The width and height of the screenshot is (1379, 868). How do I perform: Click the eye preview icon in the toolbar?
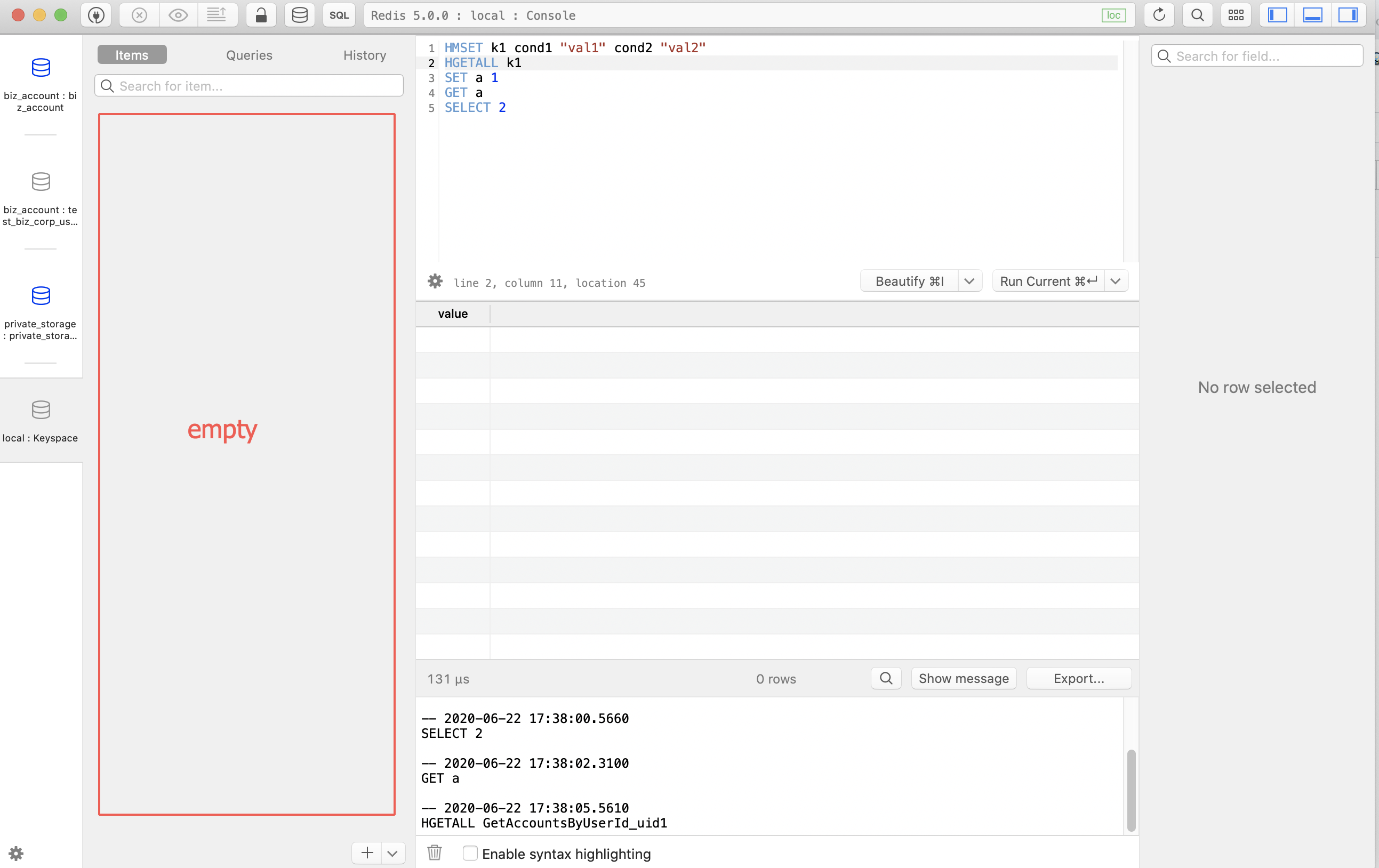pos(178,15)
